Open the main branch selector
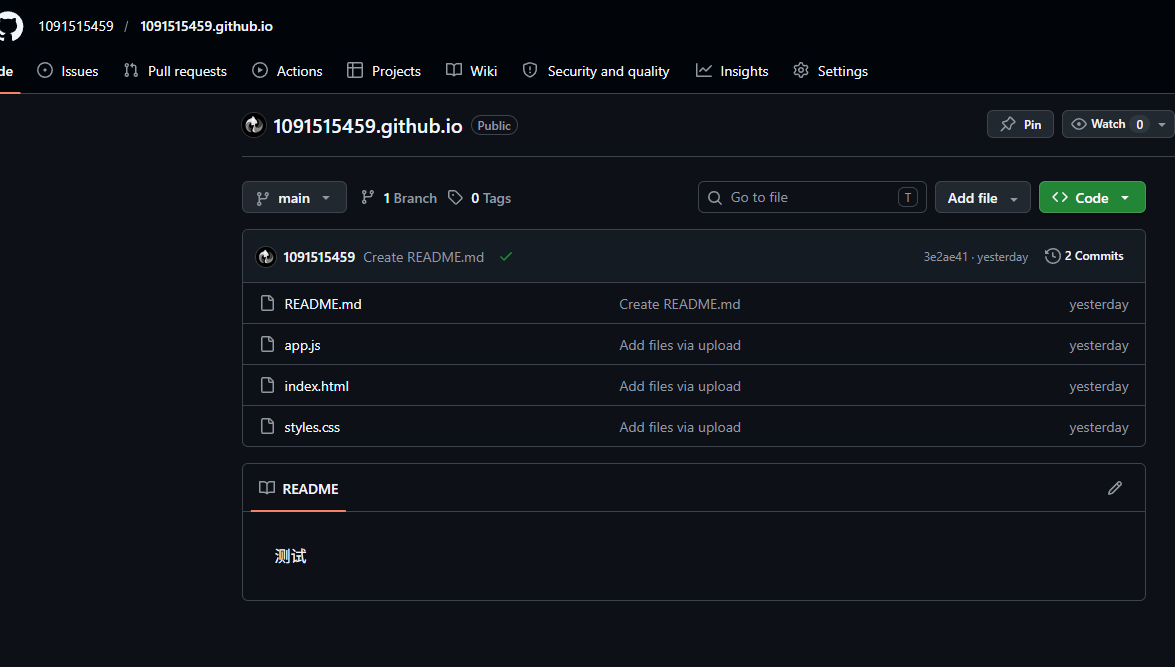This screenshot has height=667, width=1175. (294, 198)
